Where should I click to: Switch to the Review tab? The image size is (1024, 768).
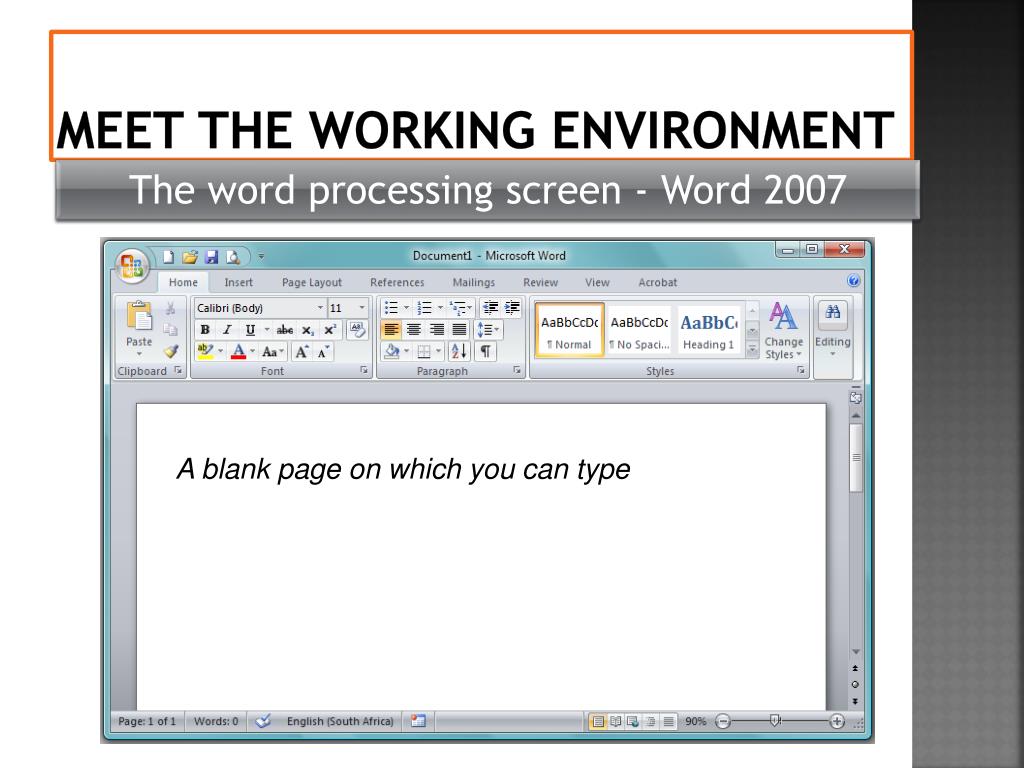click(540, 282)
